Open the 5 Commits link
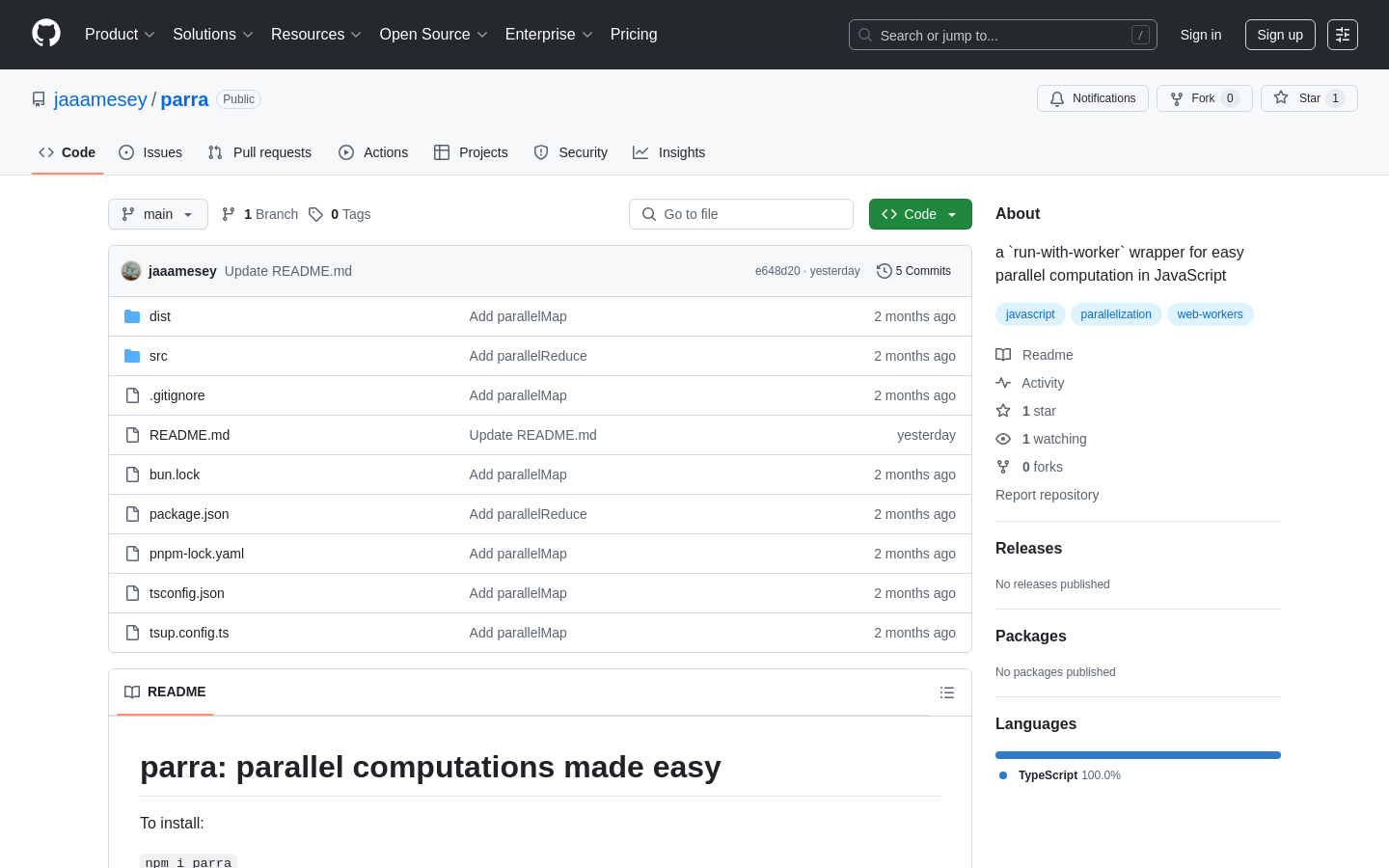1389x868 pixels. tap(913, 271)
